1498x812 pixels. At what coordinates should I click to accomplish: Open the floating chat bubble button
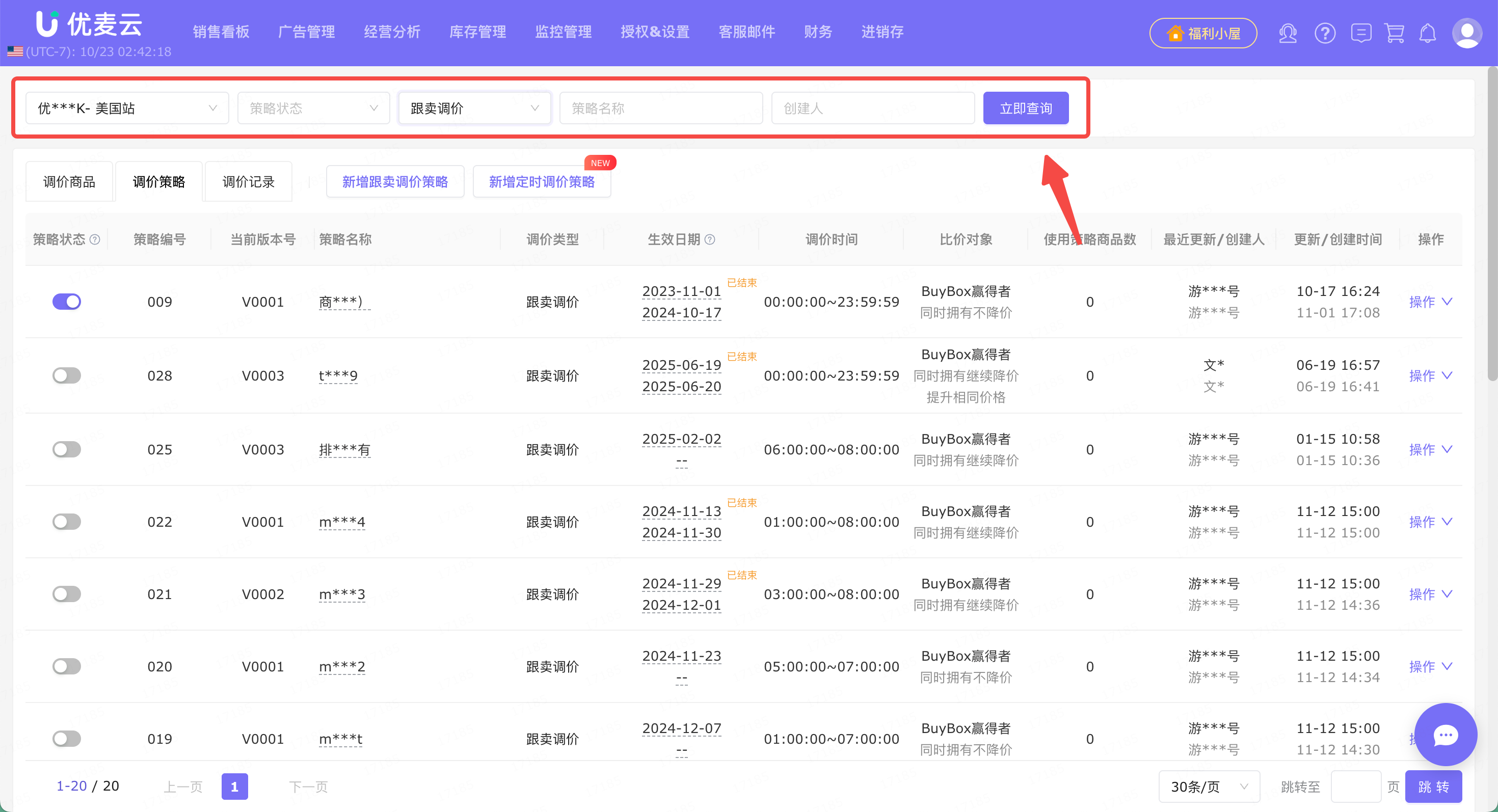1446,735
